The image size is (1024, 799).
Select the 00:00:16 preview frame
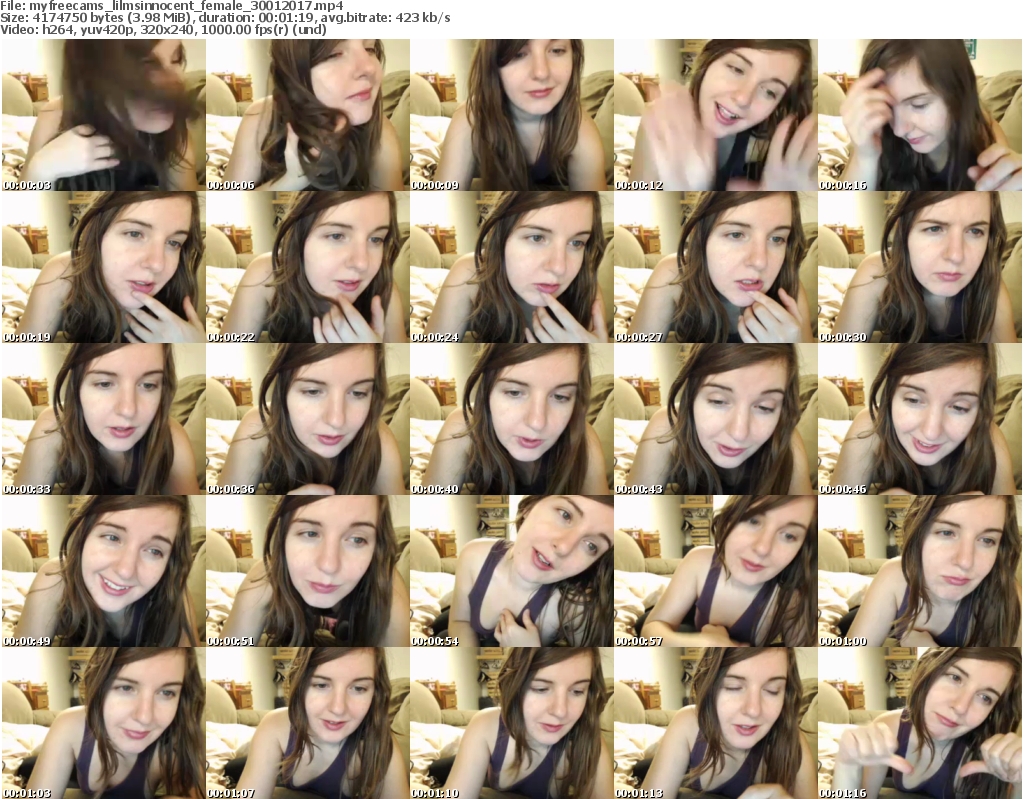click(920, 115)
